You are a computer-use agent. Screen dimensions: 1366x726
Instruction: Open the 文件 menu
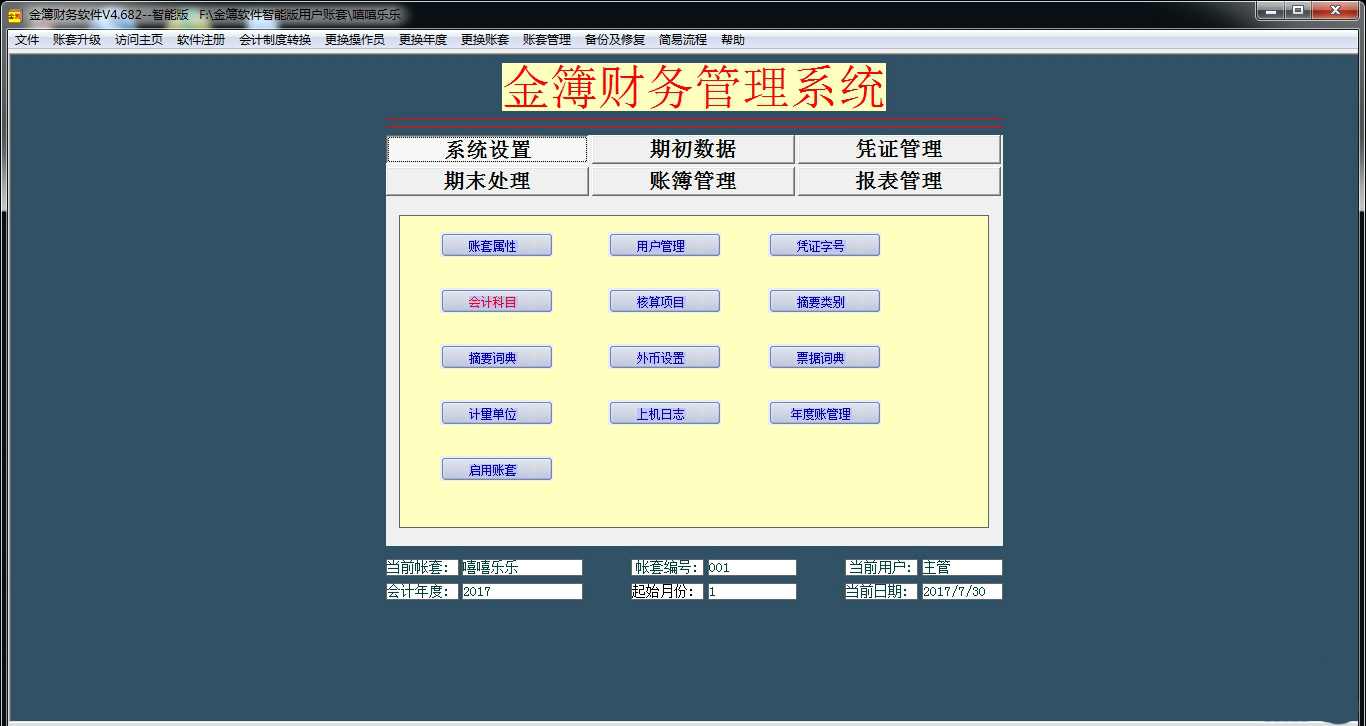click(x=27, y=40)
